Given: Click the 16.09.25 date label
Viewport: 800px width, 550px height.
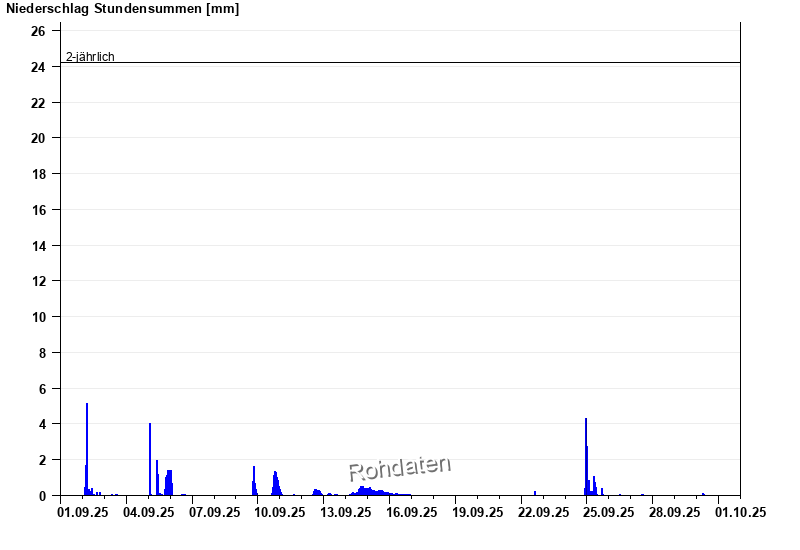Looking at the screenshot, I should point(412,512).
